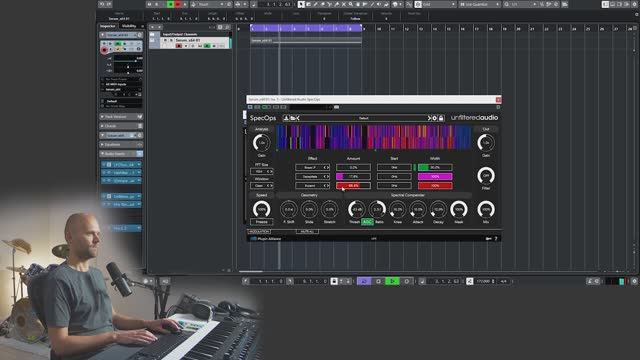Click the first Start value field in SpecOps
The height and width of the screenshot is (360, 640).
(394, 167)
